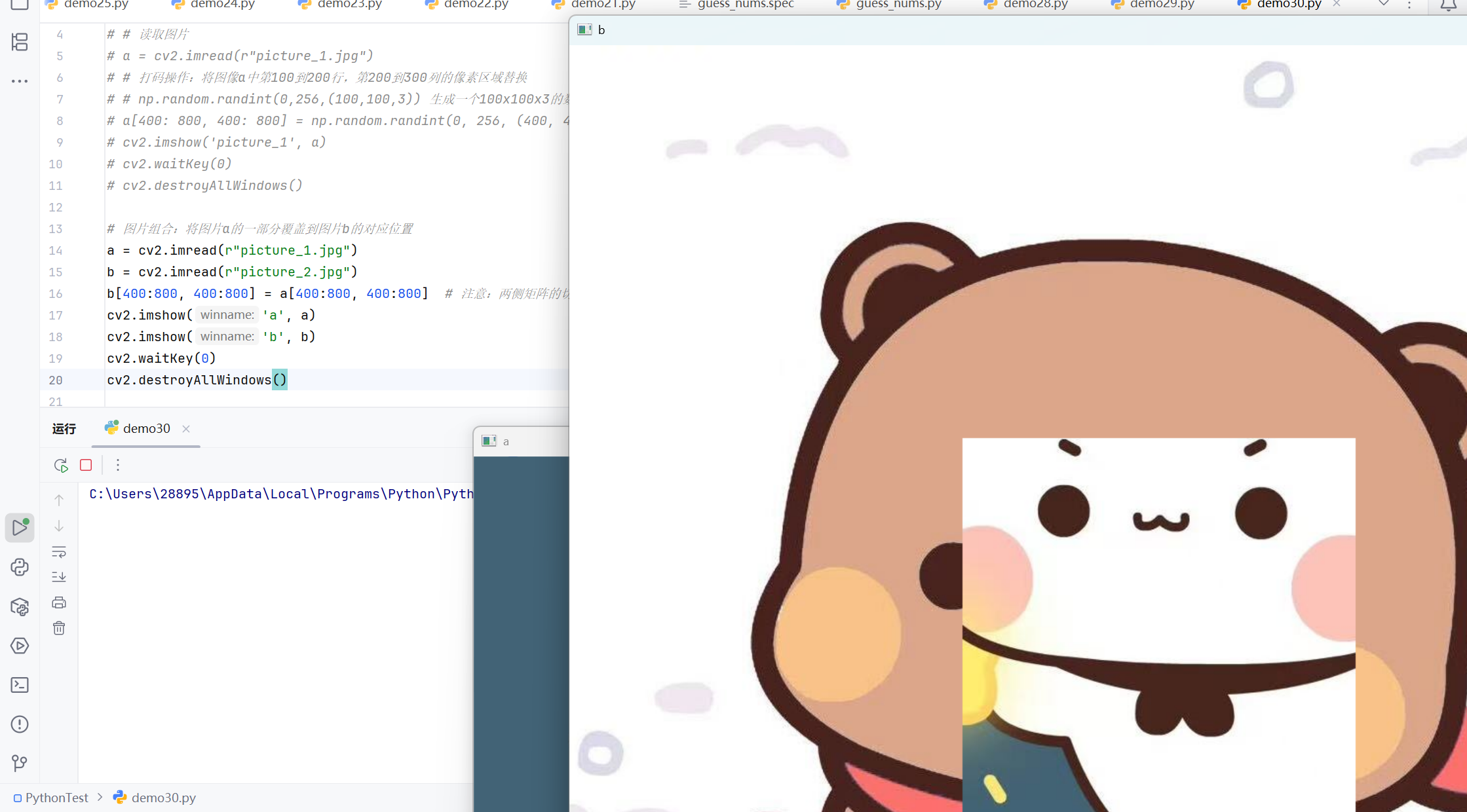Toggle soft-wrap in run console
The width and height of the screenshot is (1467, 812).
(x=59, y=552)
